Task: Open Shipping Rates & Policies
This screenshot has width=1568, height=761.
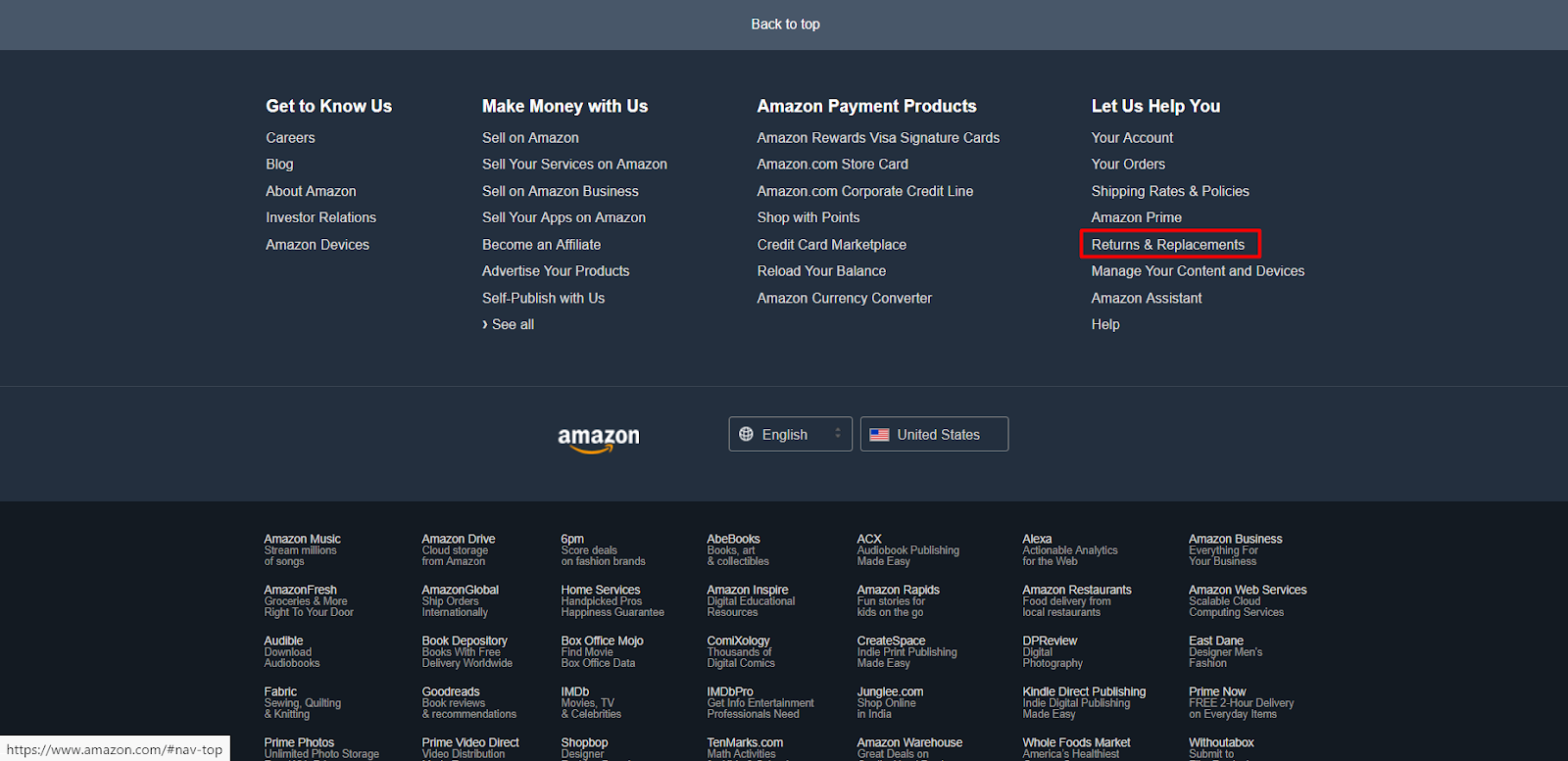Action: (x=1170, y=191)
